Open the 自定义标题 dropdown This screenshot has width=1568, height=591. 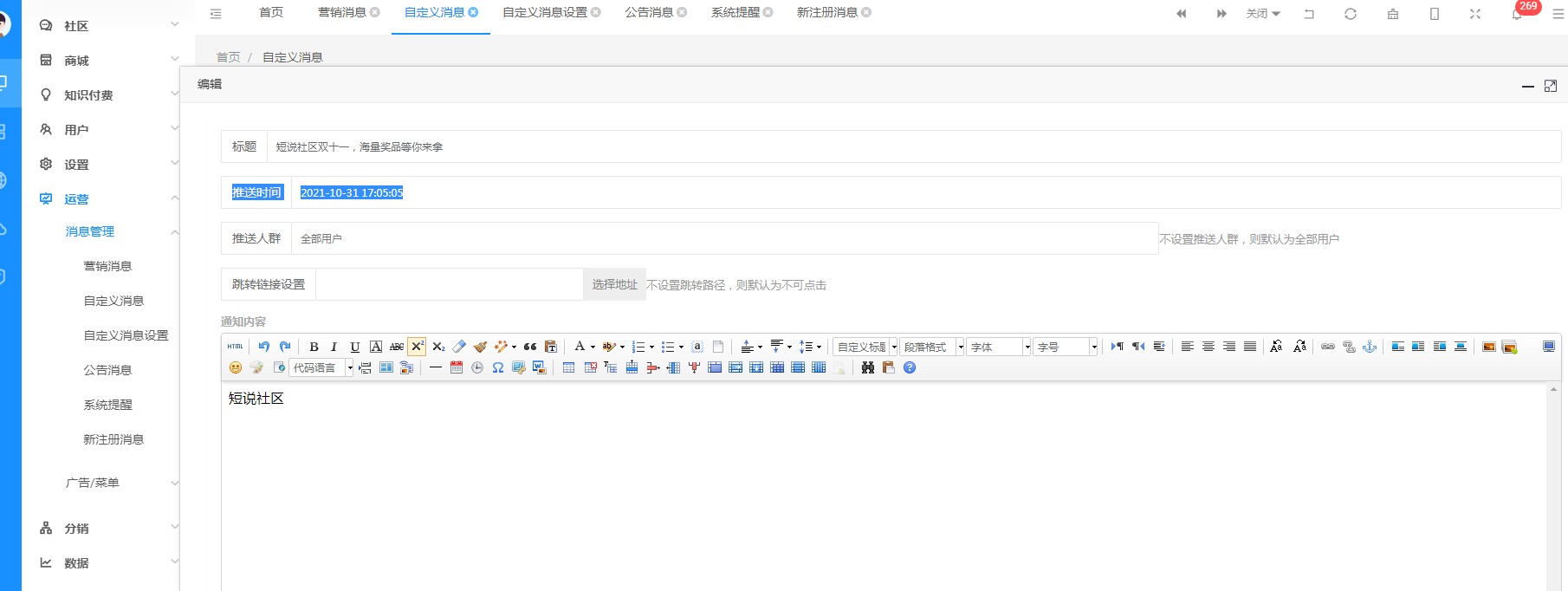pos(865,347)
